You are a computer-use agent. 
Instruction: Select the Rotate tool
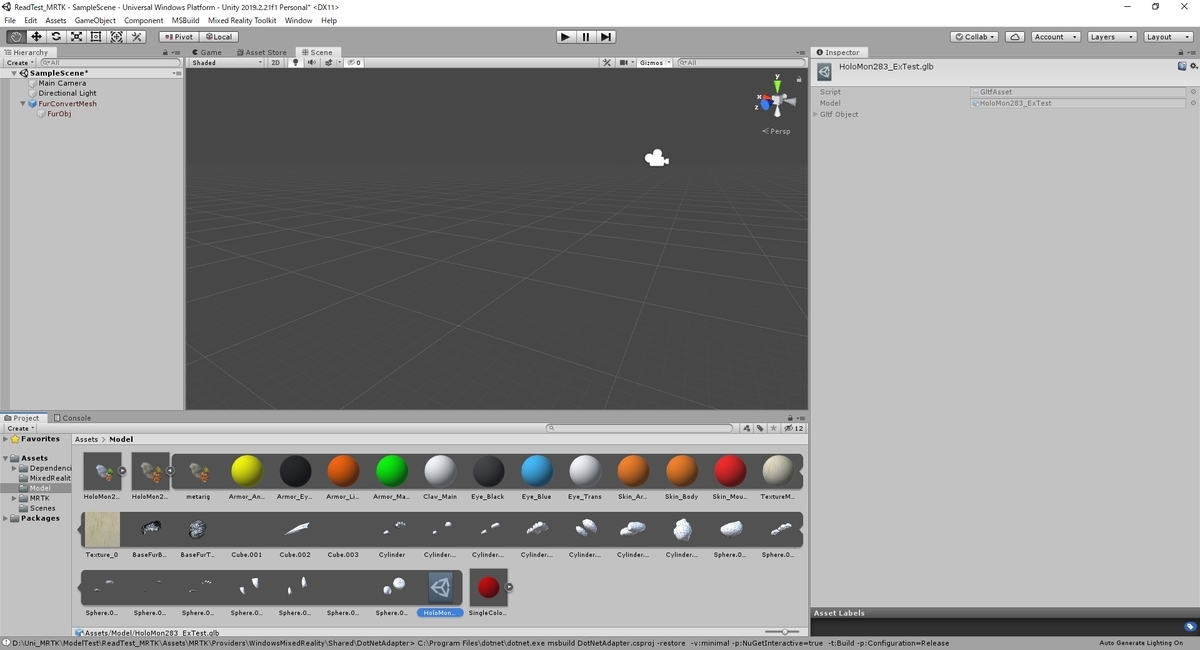(56, 37)
